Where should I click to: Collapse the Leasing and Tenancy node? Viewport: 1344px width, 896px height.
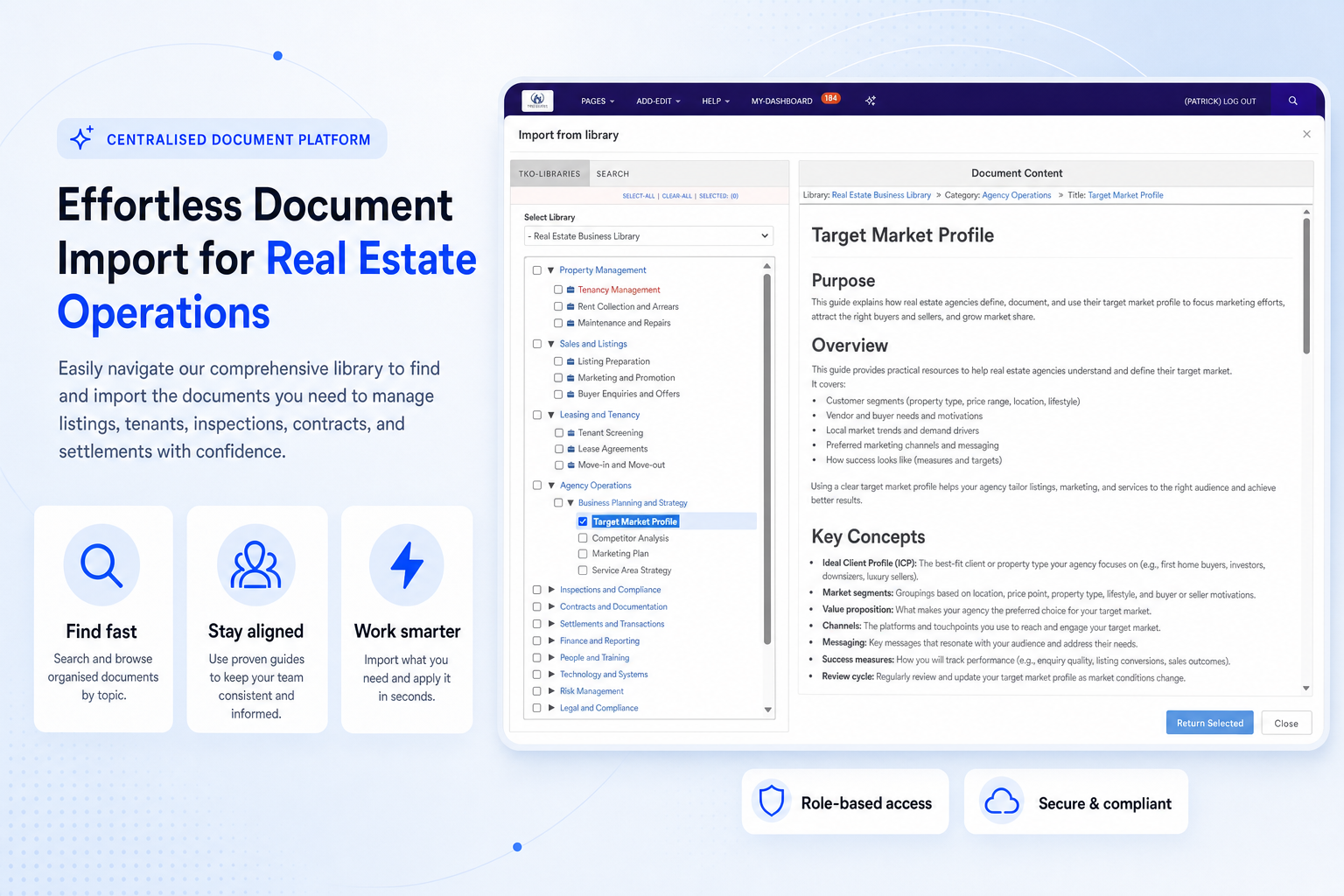click(x=551, y=415)
